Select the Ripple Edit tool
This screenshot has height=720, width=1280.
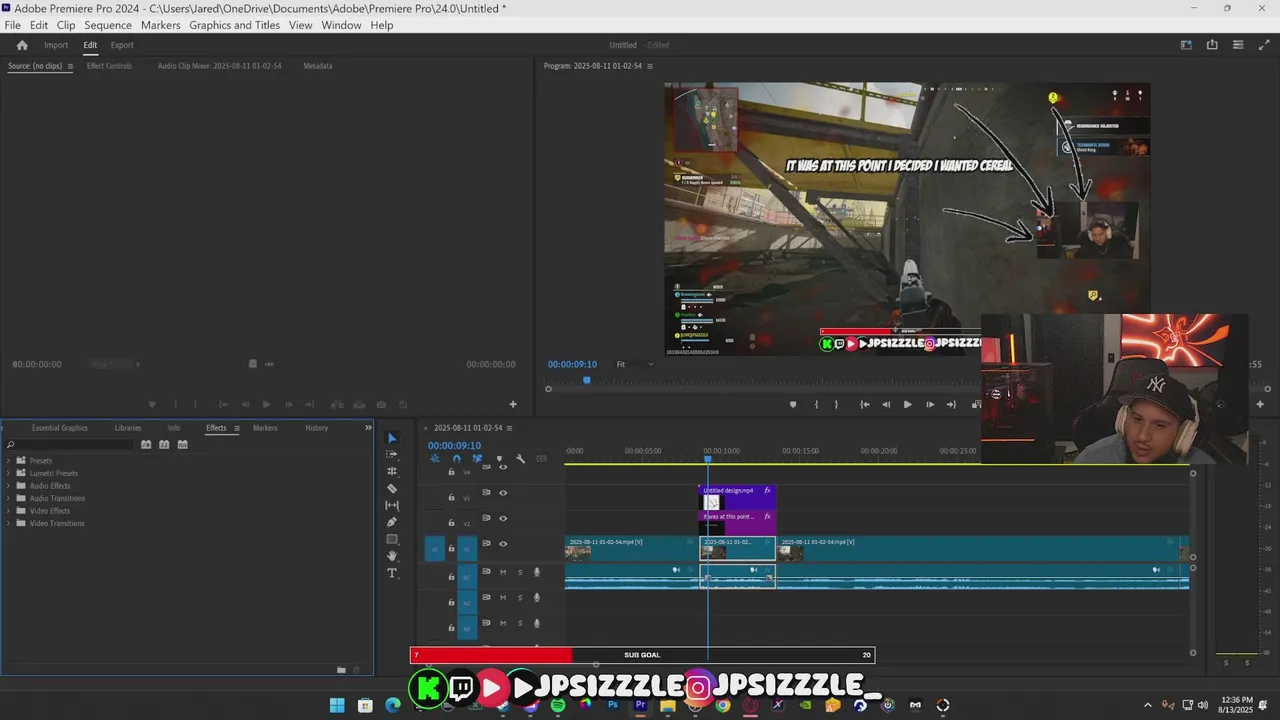click(x=392, y=471)
